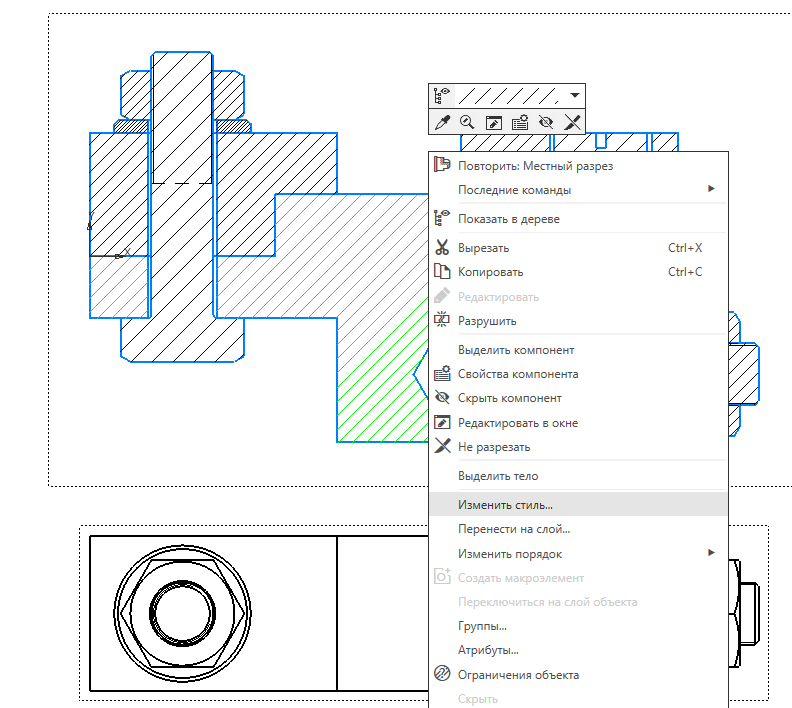Image resolution: width=792 pixels, height=708 pixels.
Task: Expand the arrow next to 'Изменить порядок'
Action: [x=711, y=552]
